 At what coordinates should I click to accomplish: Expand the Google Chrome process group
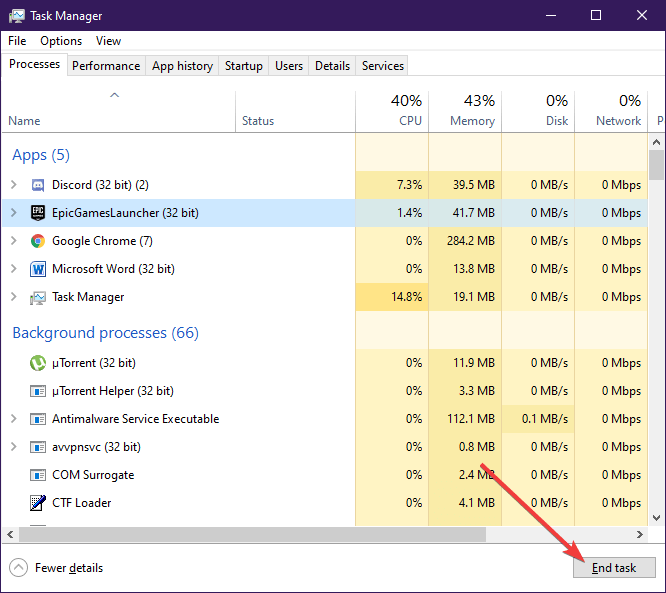point(13,241)
